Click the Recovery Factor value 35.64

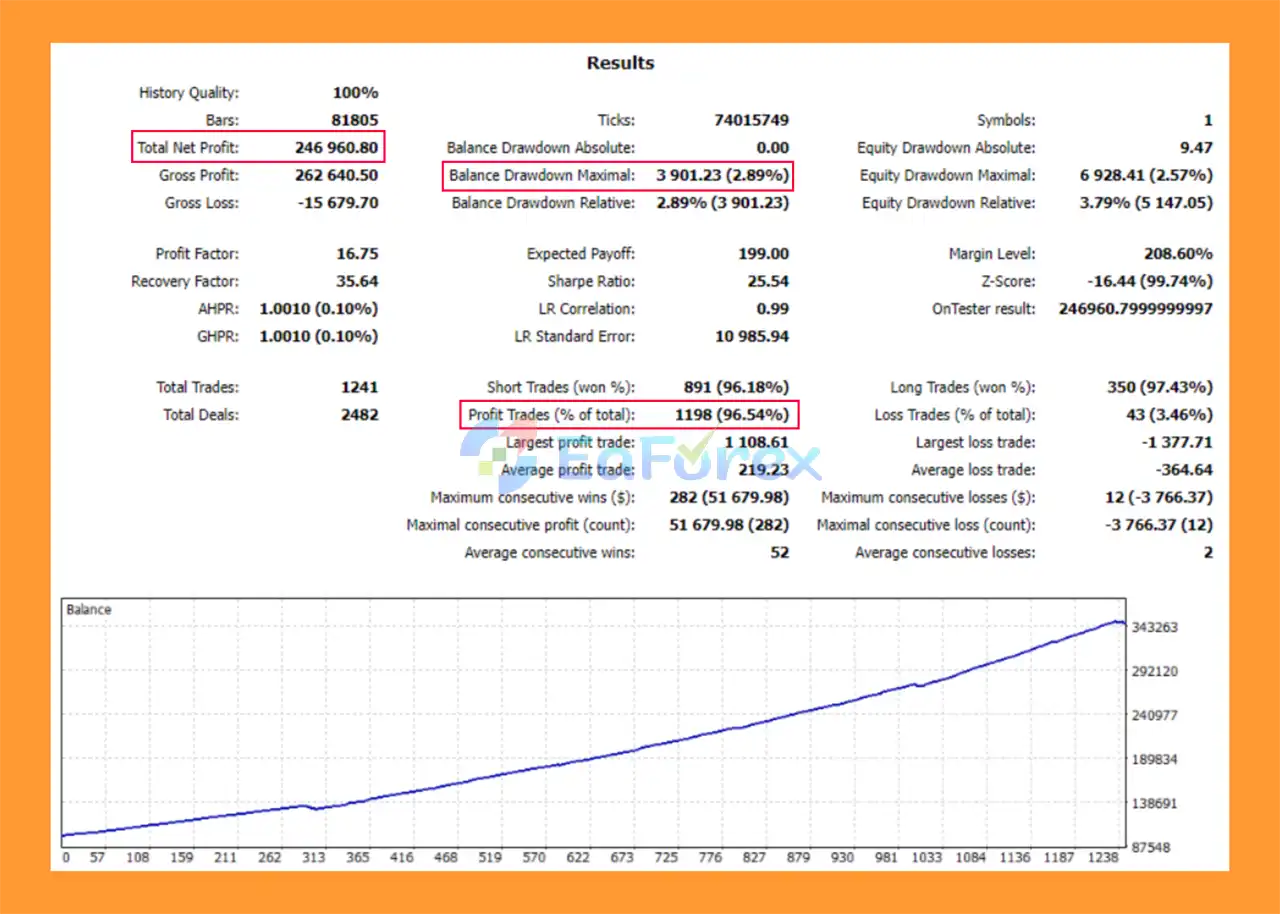pyautogui.click(x=357, y=282)
